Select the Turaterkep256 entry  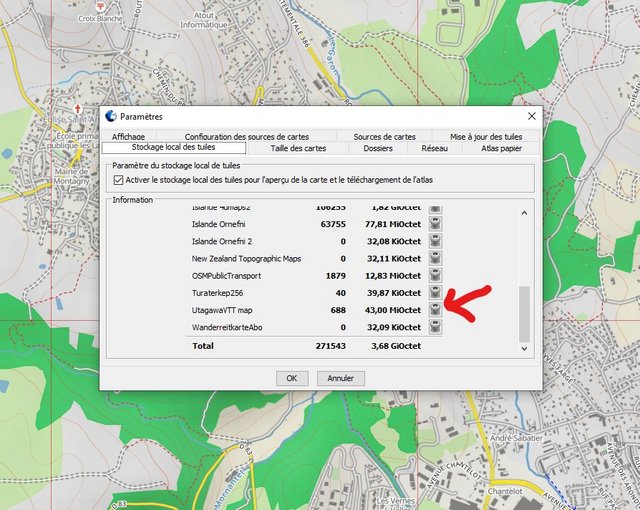click(218, 293)
